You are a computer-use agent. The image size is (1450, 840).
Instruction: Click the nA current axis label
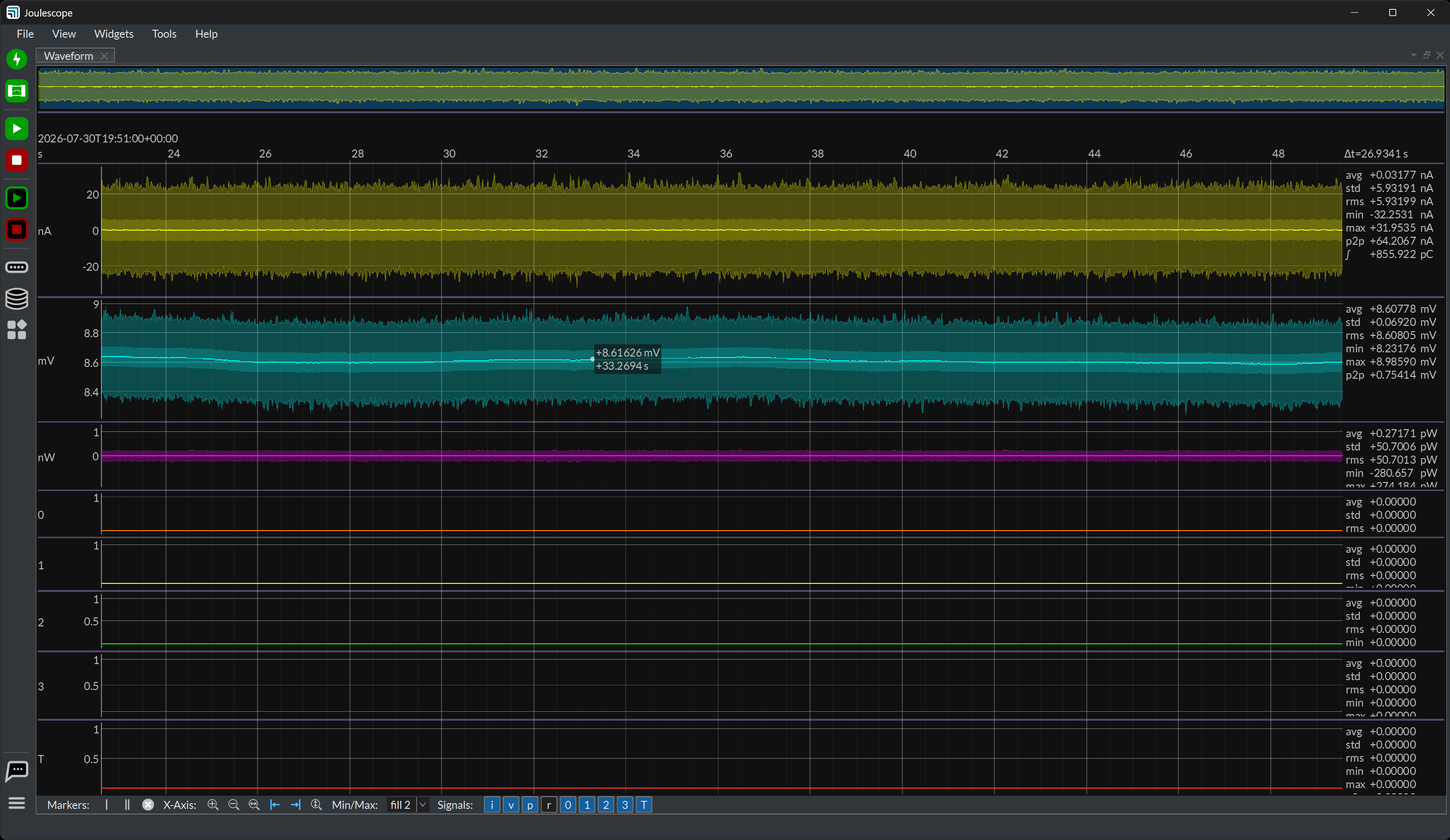(44, 231)
